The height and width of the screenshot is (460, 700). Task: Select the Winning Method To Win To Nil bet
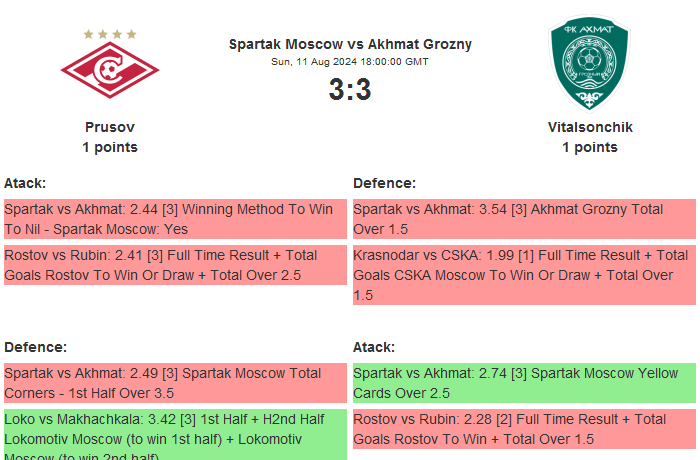click(x=175, y=219)
